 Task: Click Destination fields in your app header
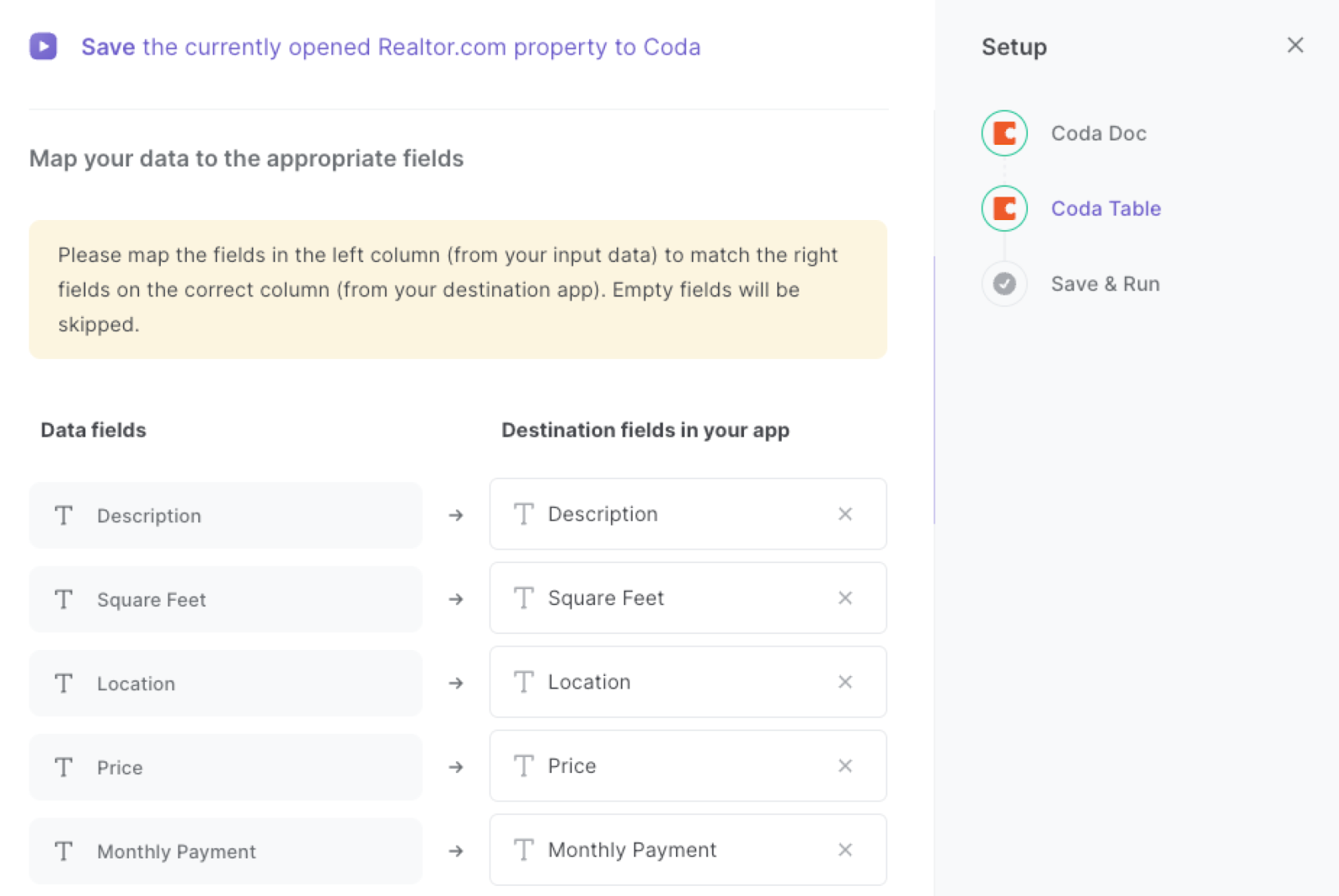645,430
